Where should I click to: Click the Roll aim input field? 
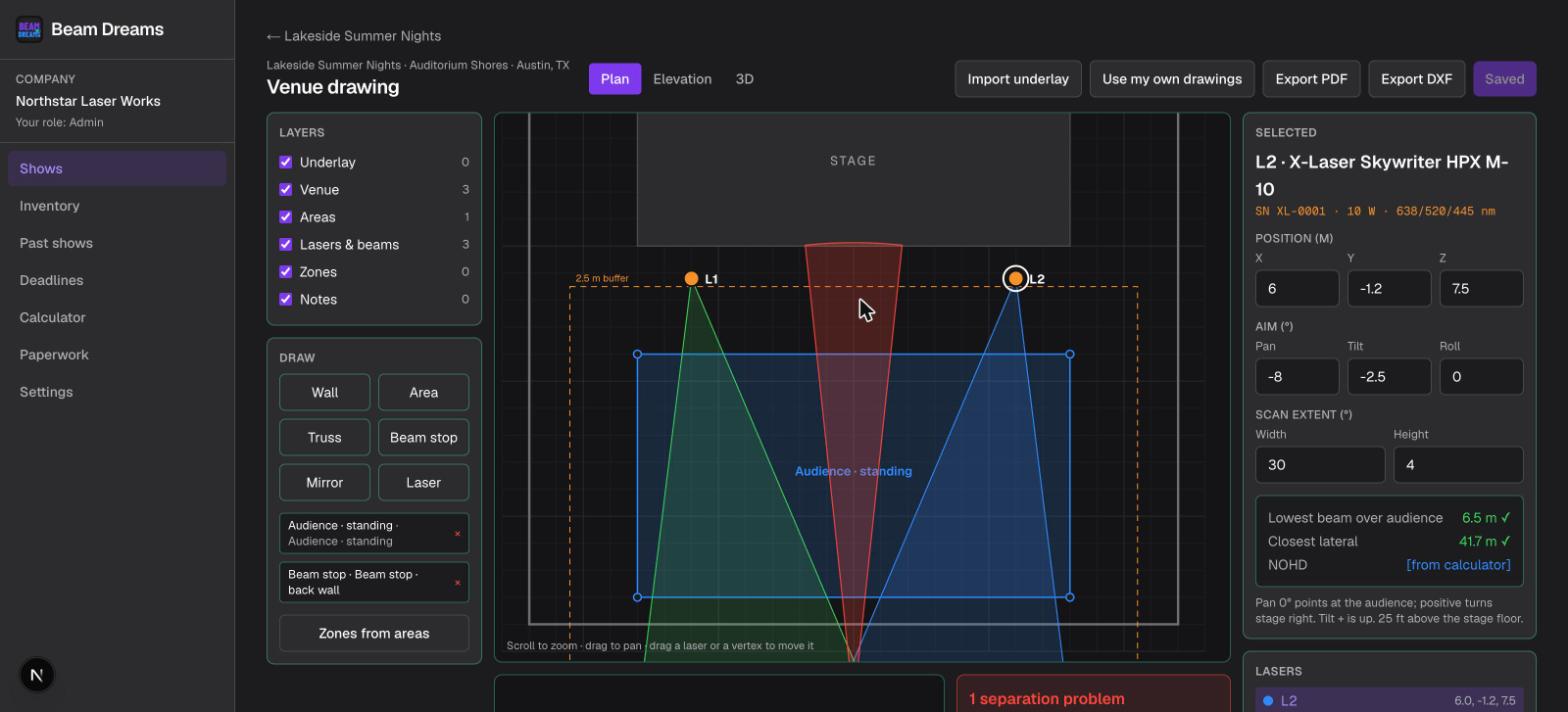(1481, 376)
